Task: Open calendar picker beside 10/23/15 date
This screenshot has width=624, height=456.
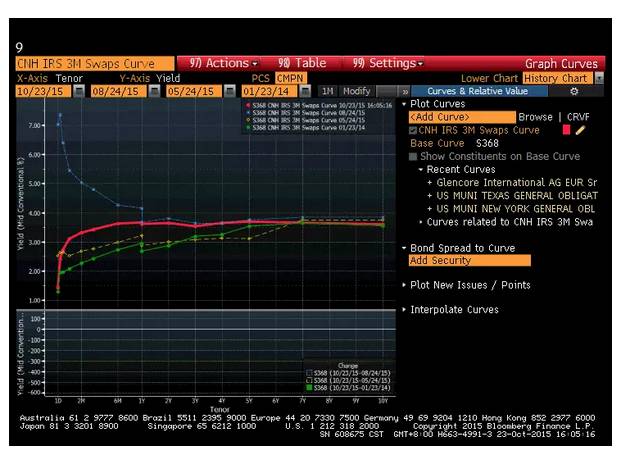Action: (x=79, y=91)
